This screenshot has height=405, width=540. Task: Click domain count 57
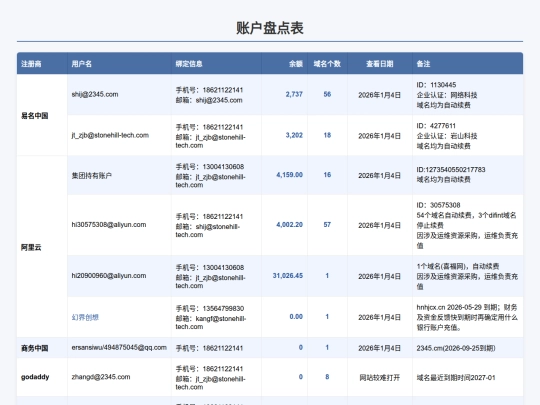327,225
